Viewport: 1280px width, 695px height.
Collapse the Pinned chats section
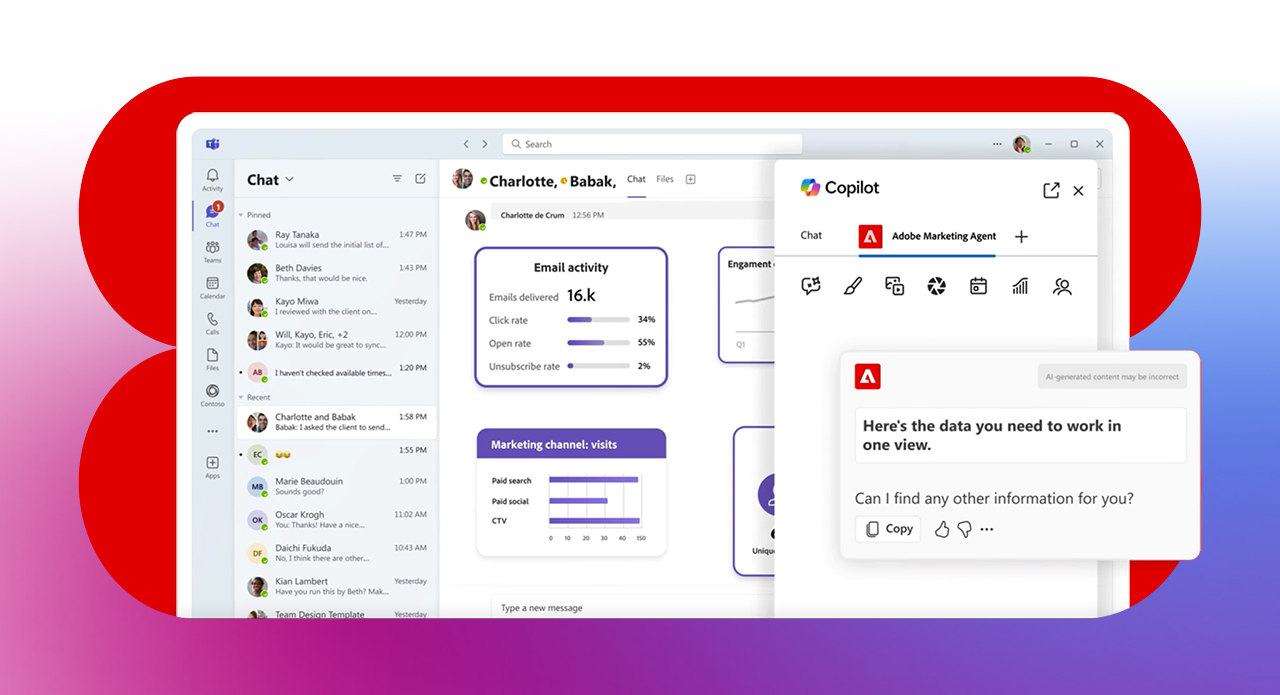[x=241, y=215]
